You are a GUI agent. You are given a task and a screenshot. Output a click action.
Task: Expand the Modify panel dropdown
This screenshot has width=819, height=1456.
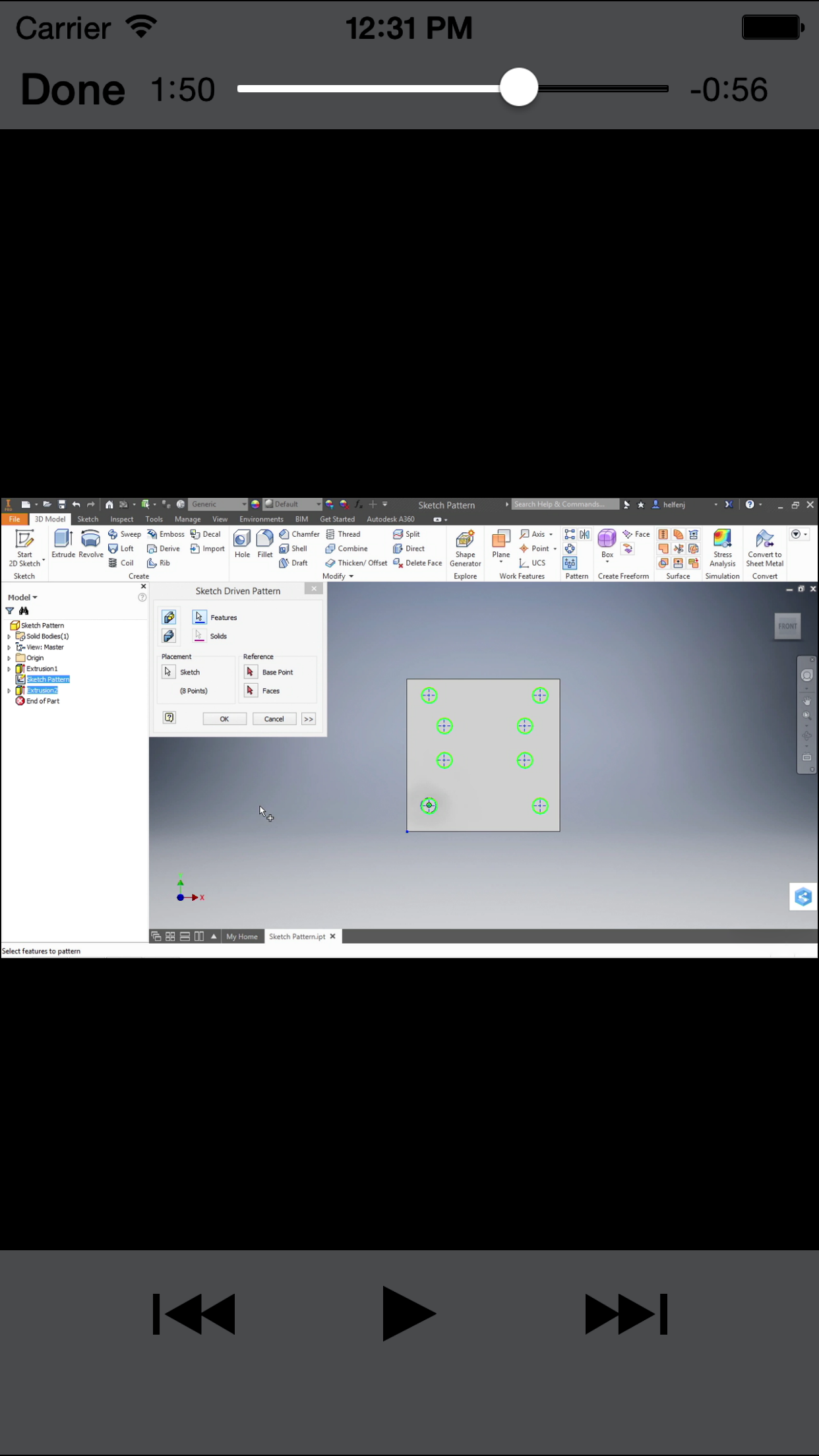pos(338,576)
